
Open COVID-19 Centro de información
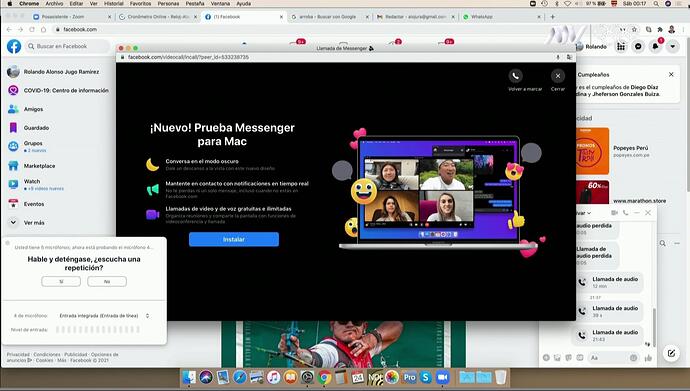[59, 90]
